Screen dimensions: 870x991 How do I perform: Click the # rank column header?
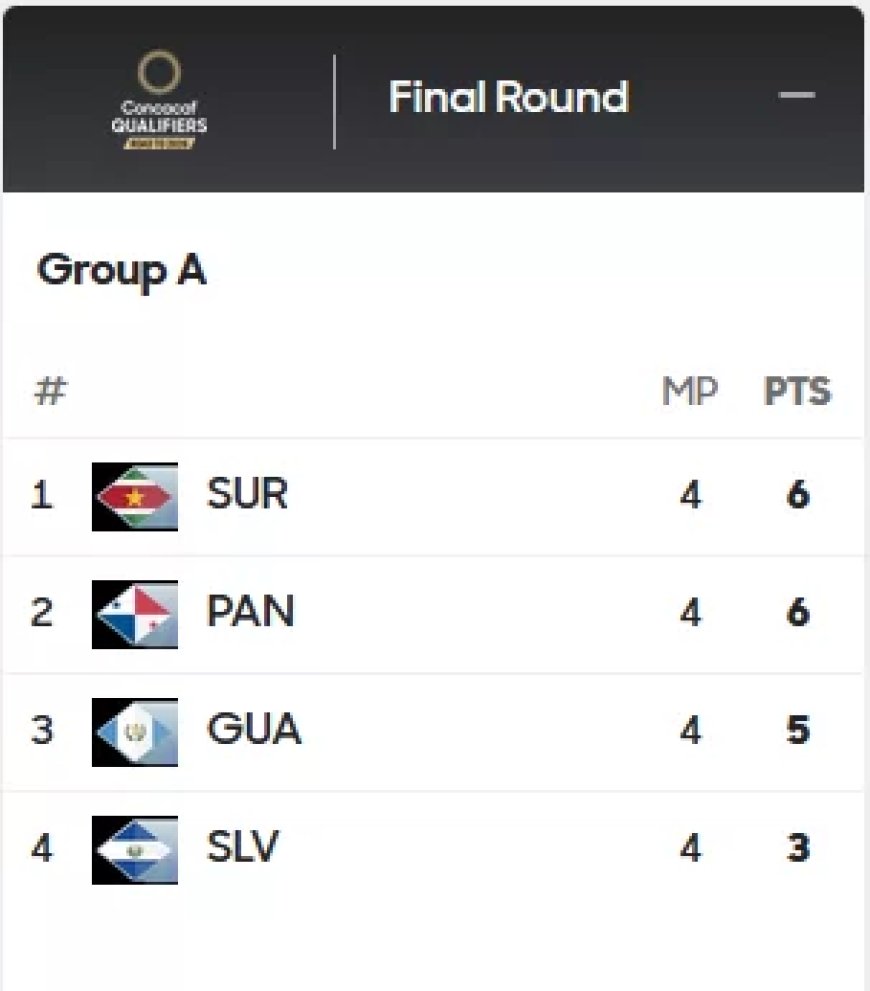(50, 392)
